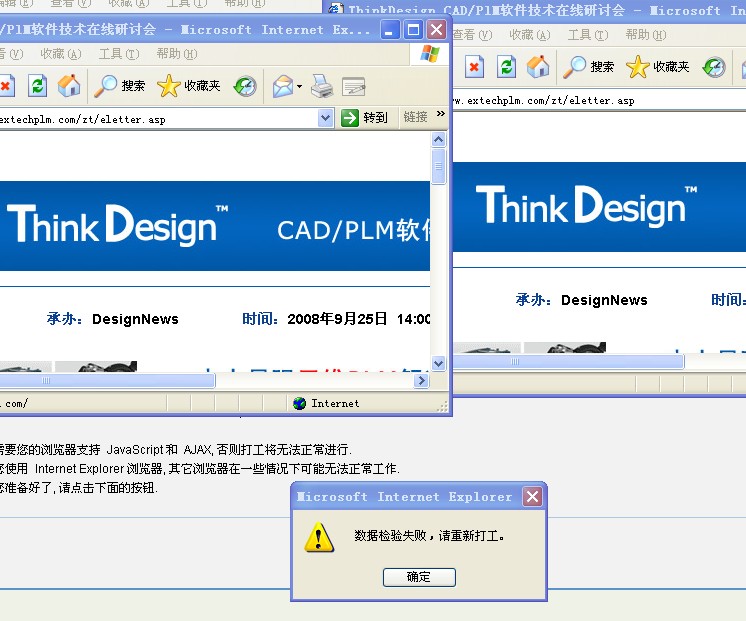
Task: Click the address field in front IE window
Action: (x=158, y=119)
